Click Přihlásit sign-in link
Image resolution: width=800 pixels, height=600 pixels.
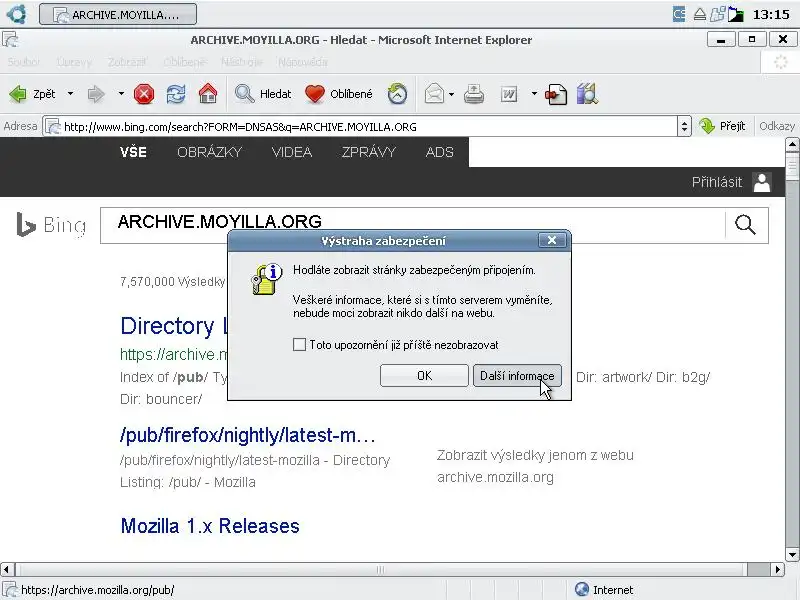pyautogui.click(x=717, y=182)
